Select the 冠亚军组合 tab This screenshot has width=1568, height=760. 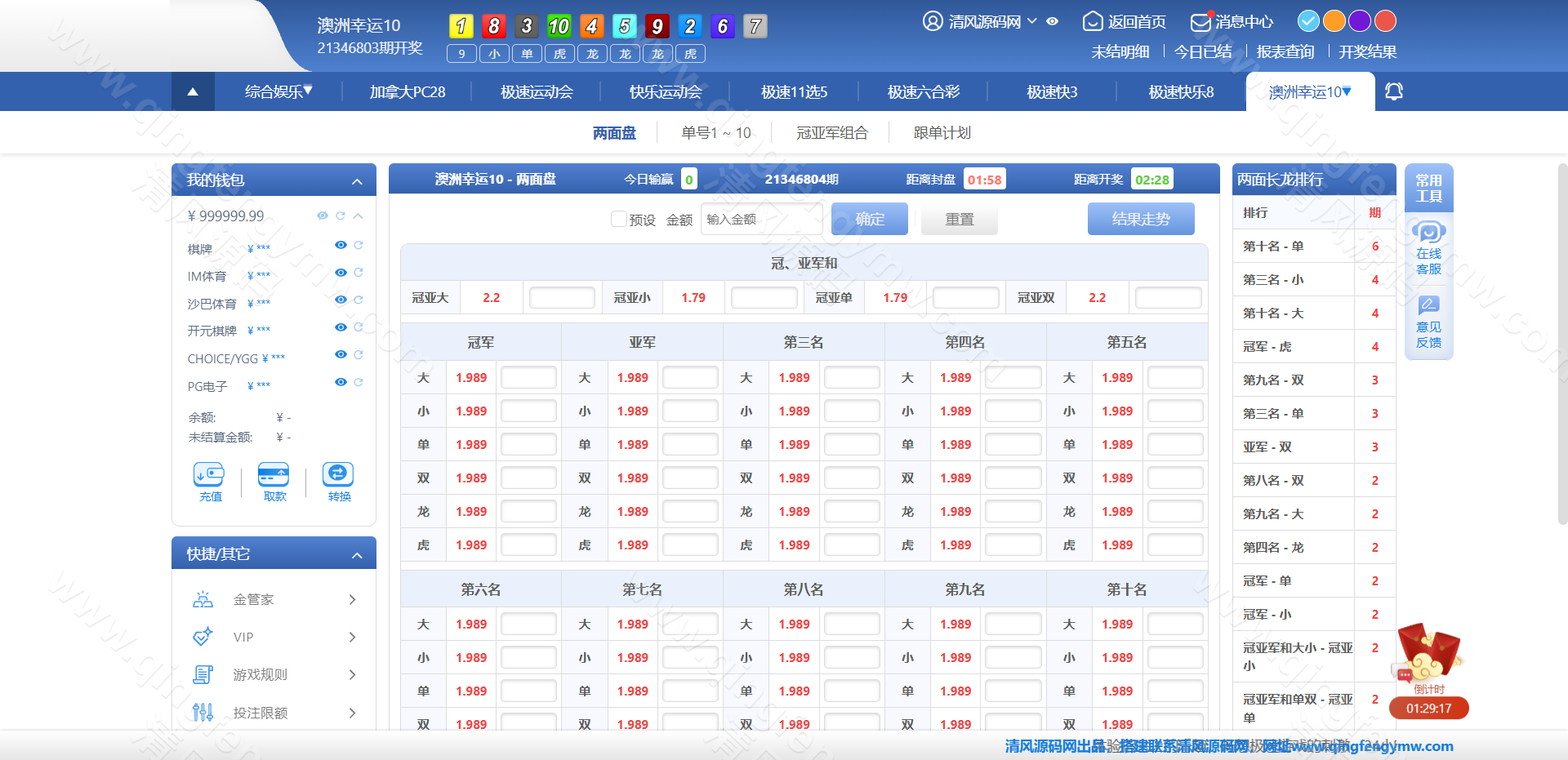click(832, 132)
